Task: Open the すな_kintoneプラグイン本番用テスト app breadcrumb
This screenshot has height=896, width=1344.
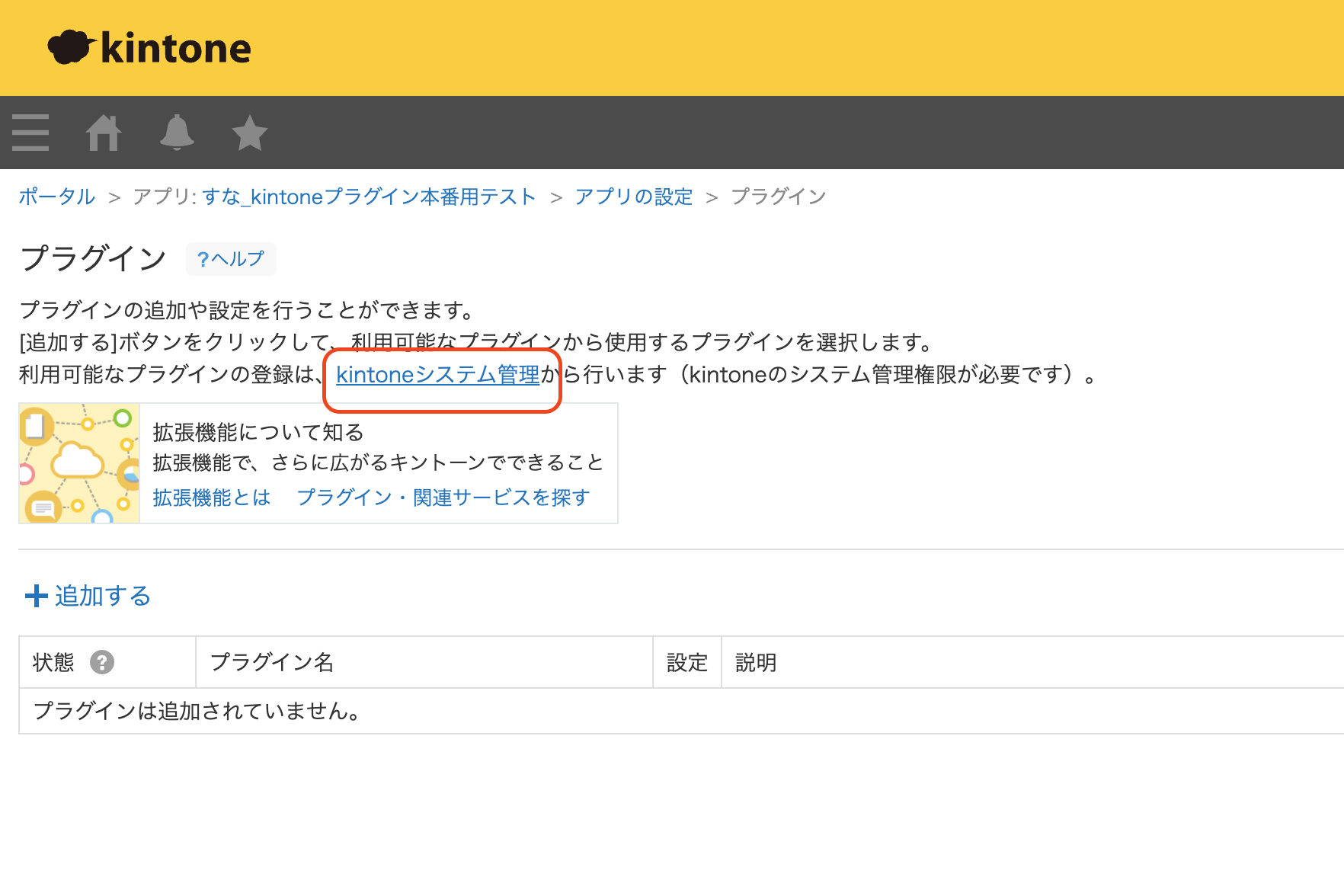Action: point(369,197)
